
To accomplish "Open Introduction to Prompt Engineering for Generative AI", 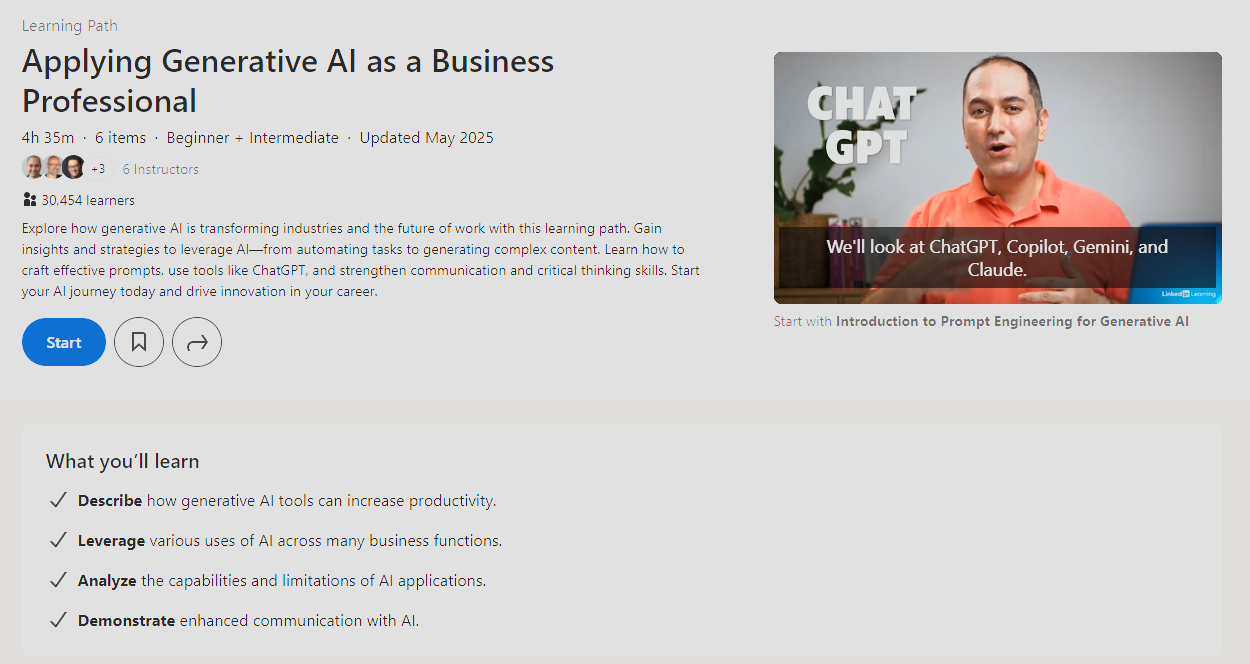I will [1012, 322].
